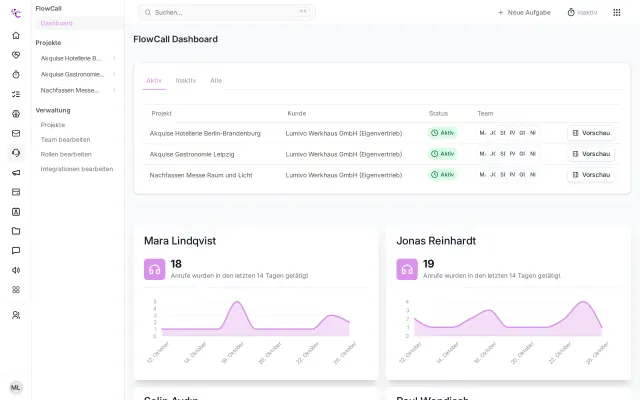Open Akquise Hotellerie B... in sidebar

click(71, 58)
